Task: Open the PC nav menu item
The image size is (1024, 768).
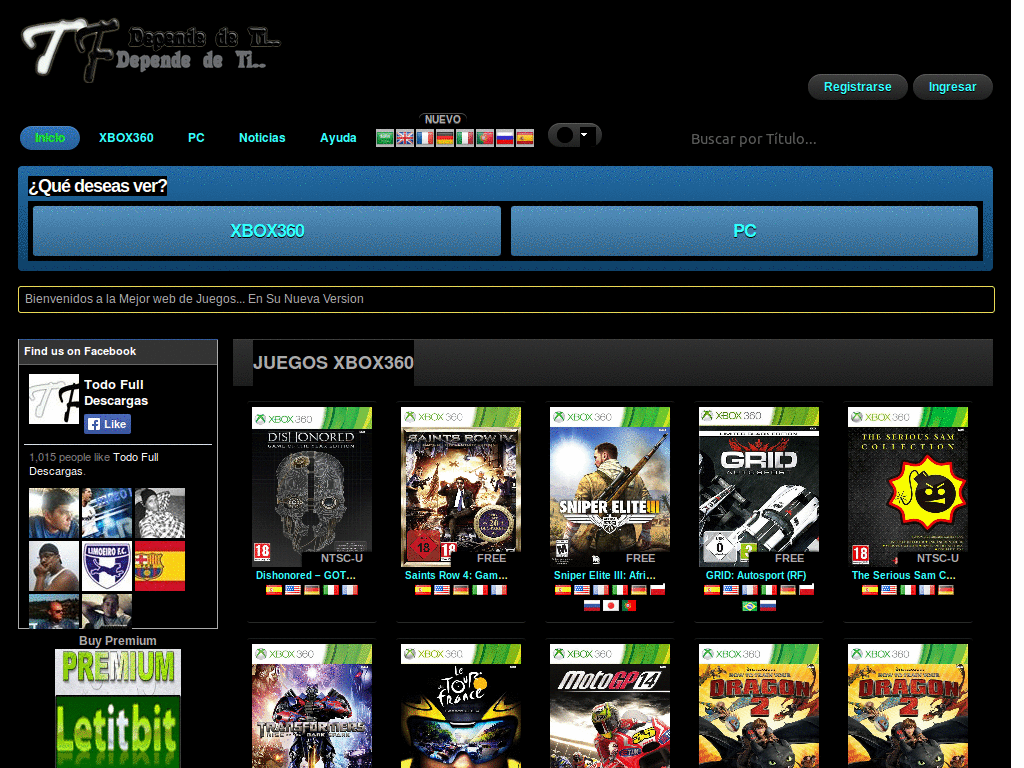Action: coord(196,138)
